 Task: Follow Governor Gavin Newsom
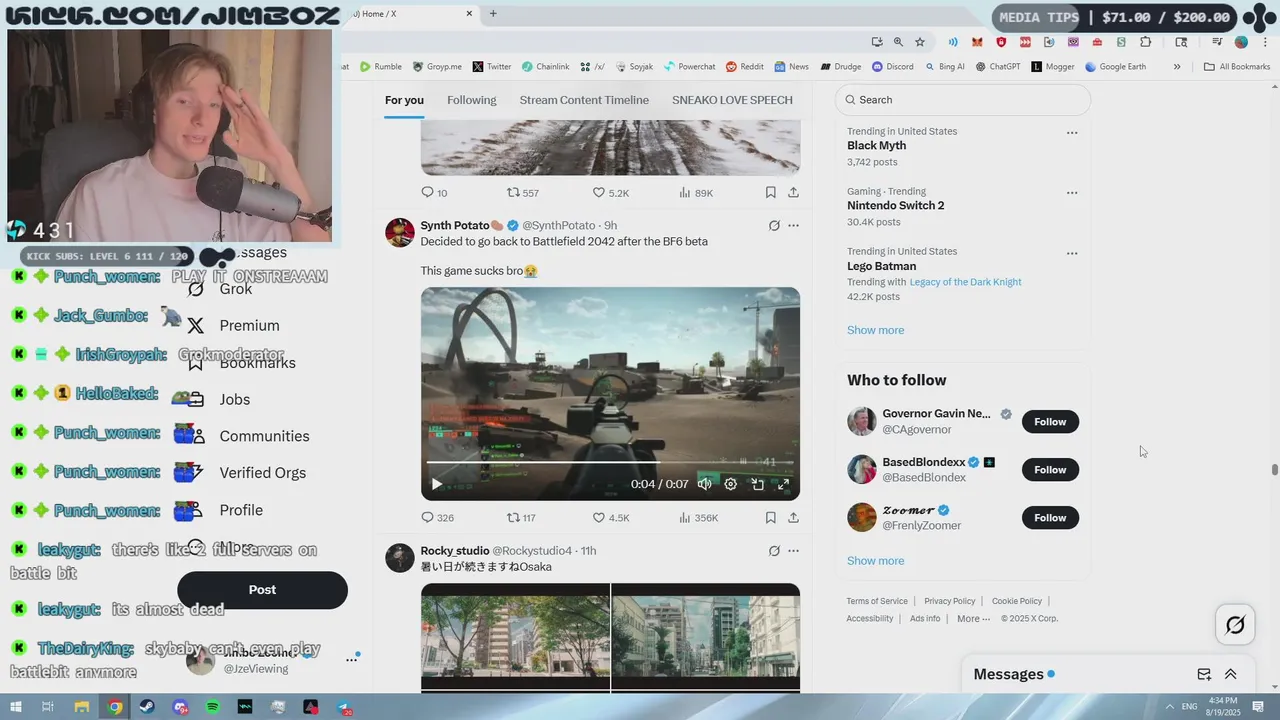(1050, 422)
